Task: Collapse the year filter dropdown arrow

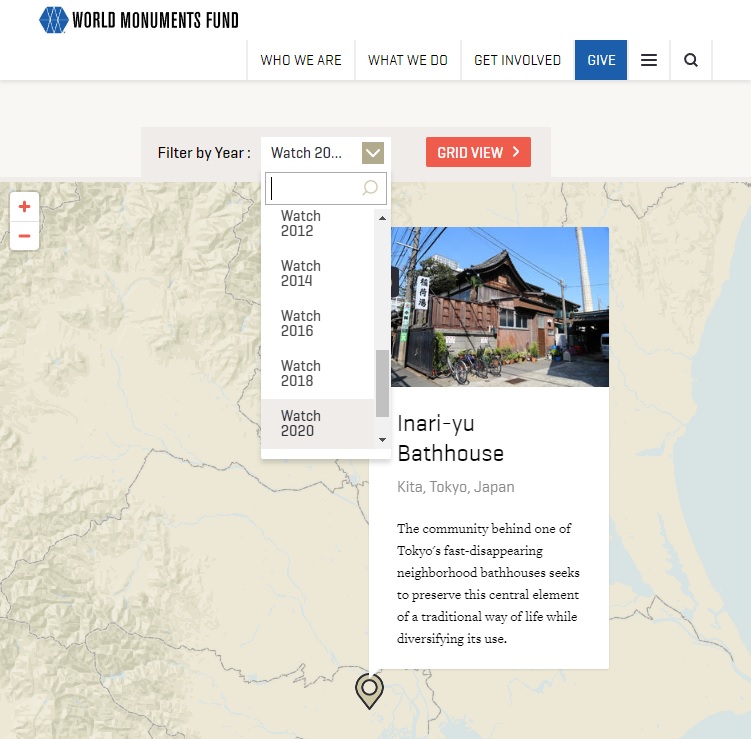Action: click(x=372, y=153)
